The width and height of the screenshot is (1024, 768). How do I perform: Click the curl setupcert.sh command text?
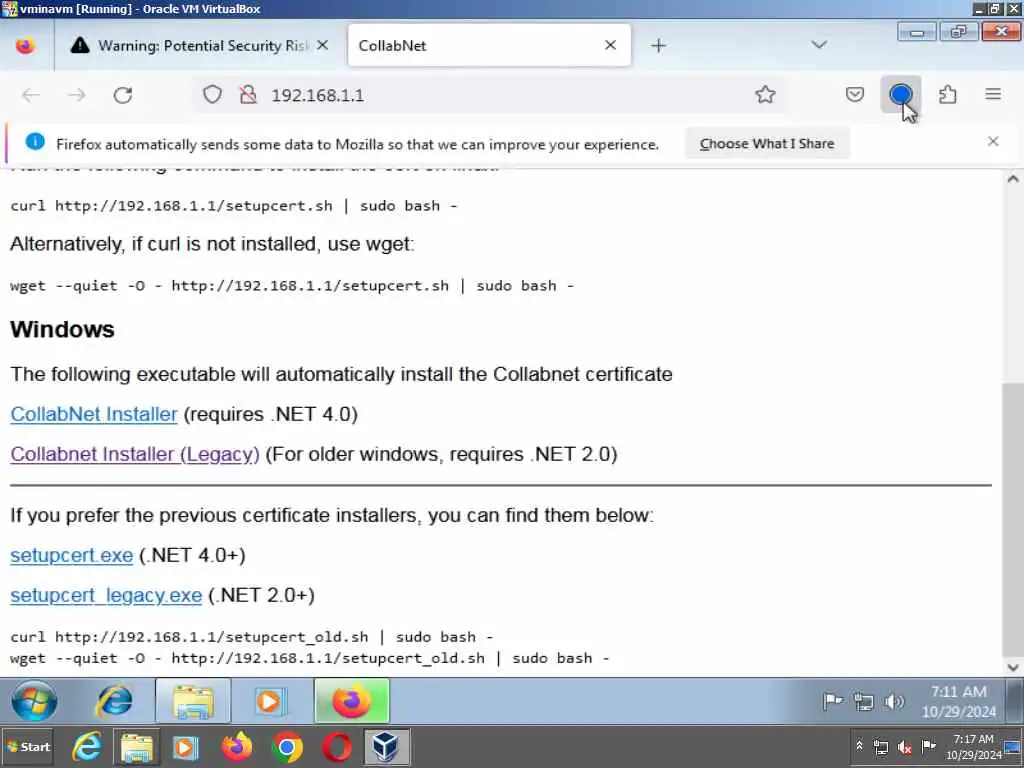(234, 206)
